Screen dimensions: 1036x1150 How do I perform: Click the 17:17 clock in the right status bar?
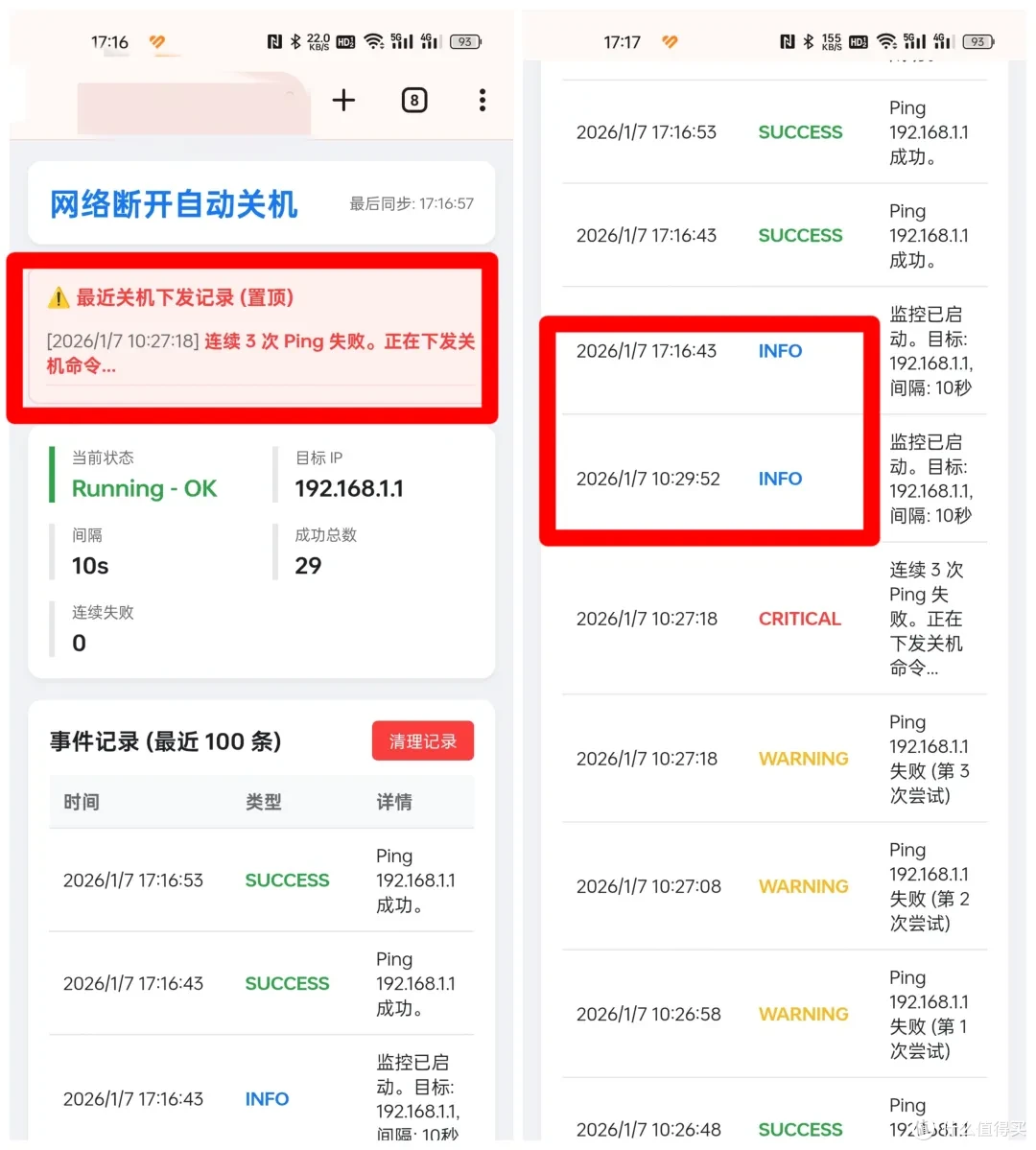[623, 42]
